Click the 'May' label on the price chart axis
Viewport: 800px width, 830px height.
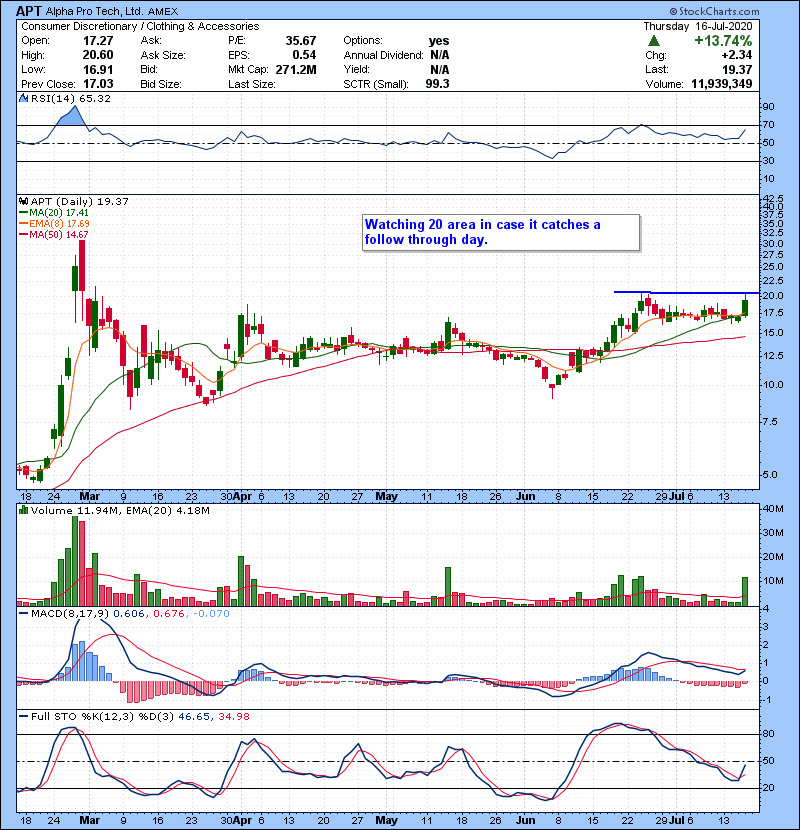pyautogui.click(x=386, y=496)
